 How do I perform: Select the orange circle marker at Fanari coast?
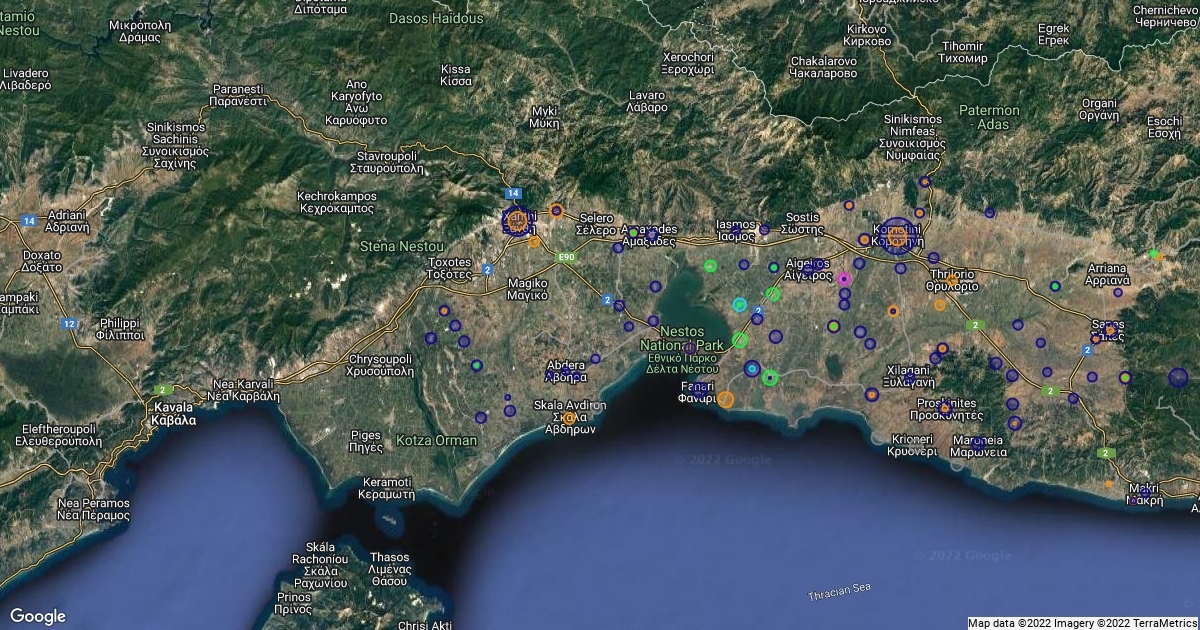coord(726,399)
